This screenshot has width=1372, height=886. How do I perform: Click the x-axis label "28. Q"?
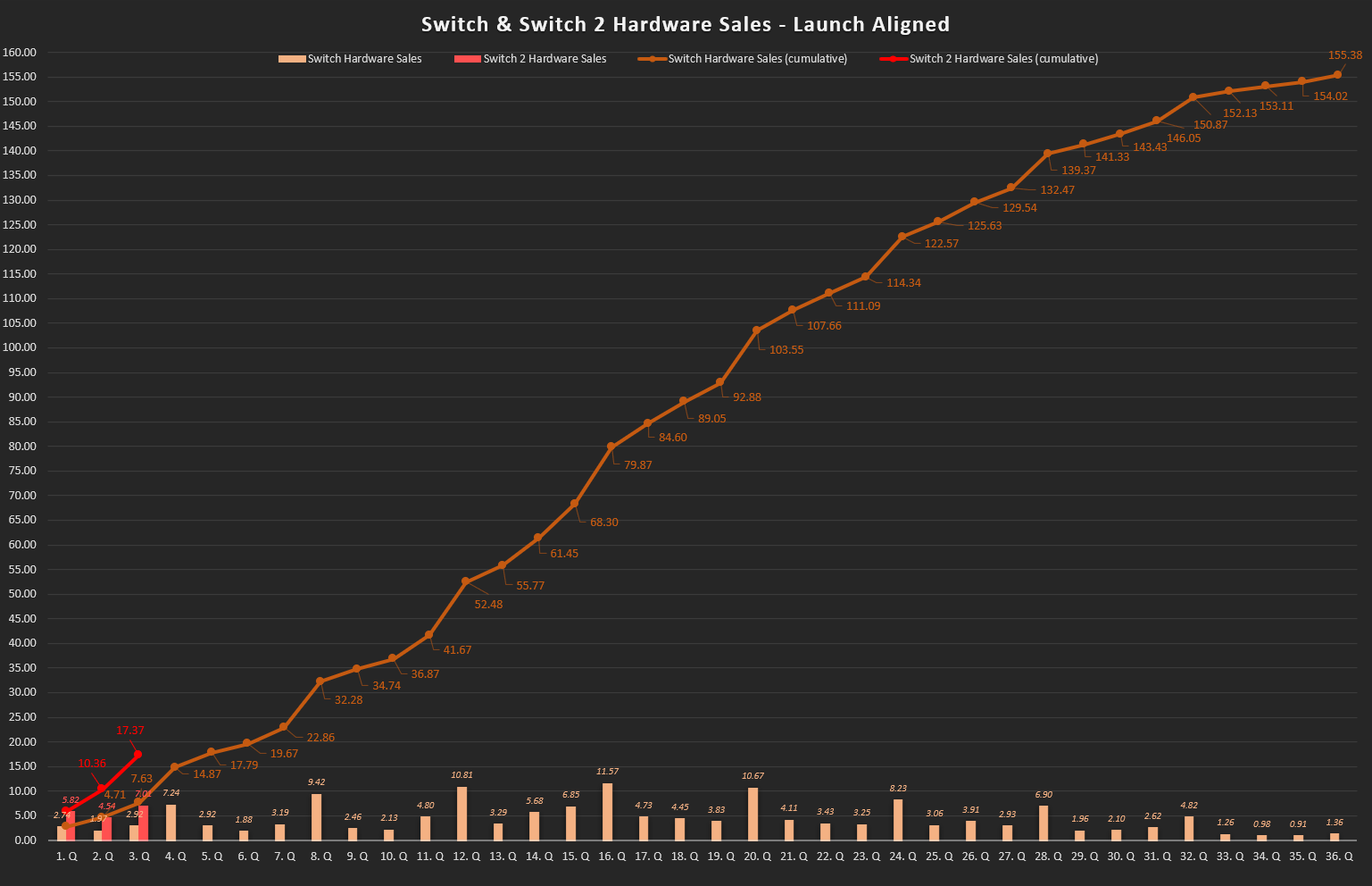(1048, 857)
